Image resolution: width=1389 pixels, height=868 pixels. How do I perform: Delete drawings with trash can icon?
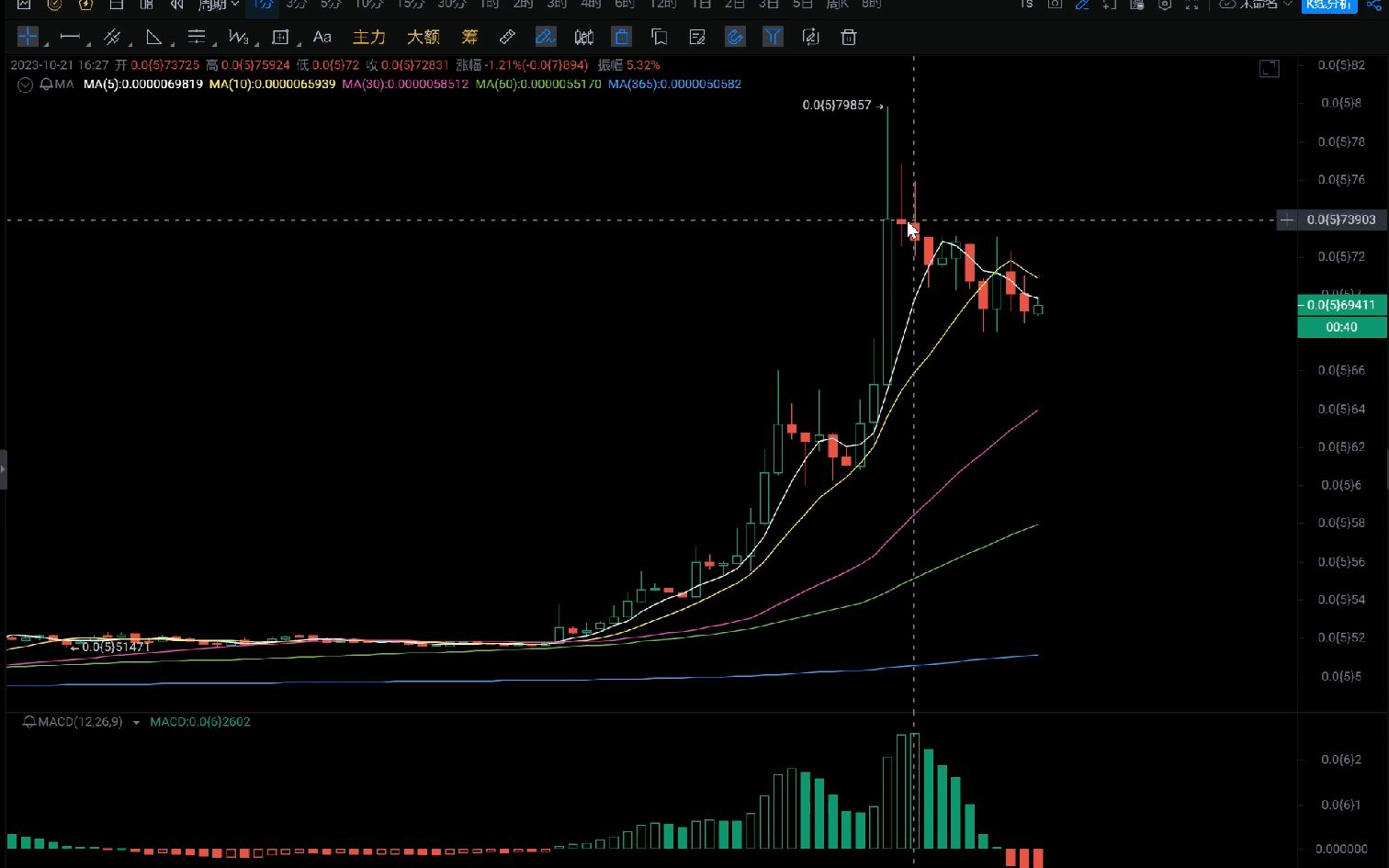[x=849, y=37]
